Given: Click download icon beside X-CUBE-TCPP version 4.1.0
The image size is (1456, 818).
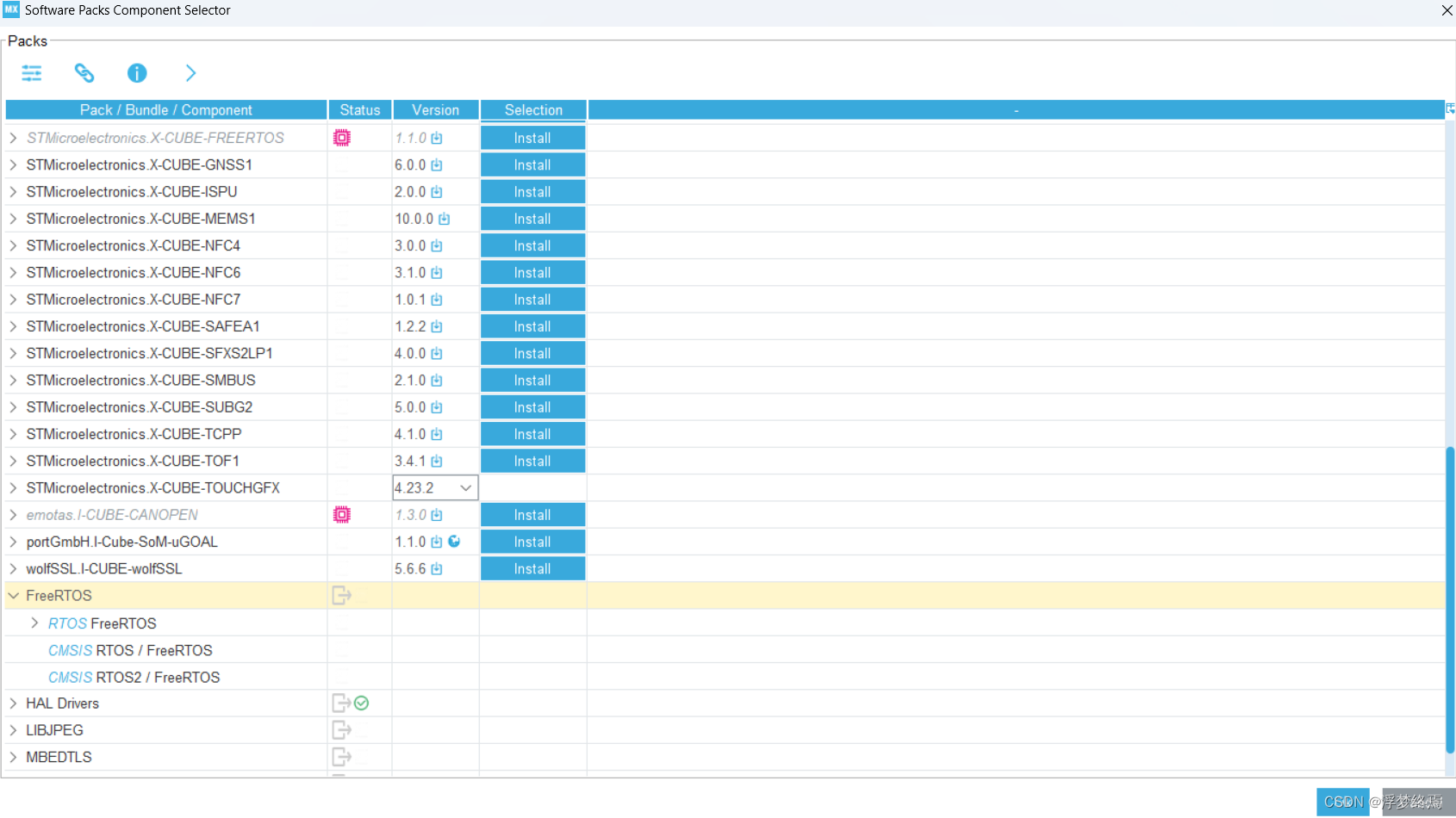Looking at the screenshot, I should click(x=437, y=435).
